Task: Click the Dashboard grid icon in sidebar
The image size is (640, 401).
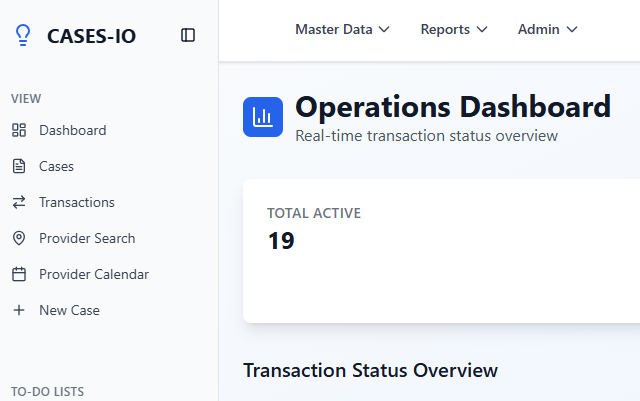Action: point(19,130)
